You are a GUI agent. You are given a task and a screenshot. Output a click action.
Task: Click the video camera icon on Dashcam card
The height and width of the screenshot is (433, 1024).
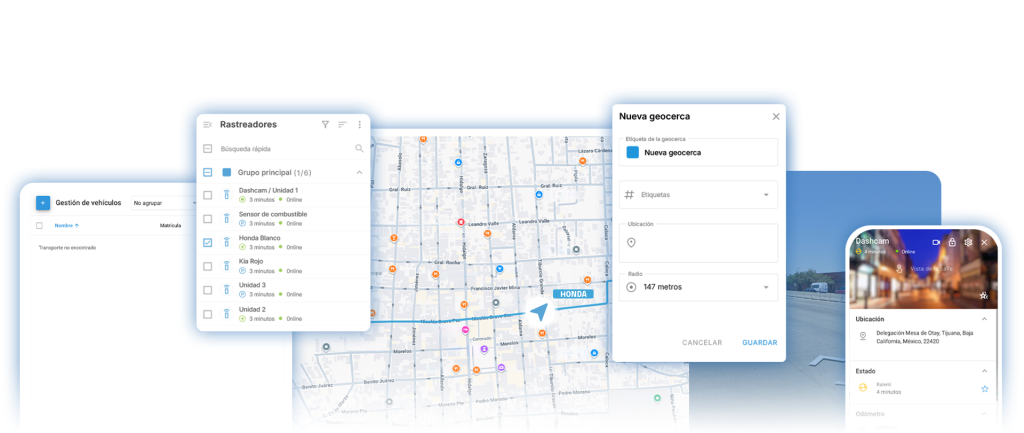[x=936, y=242]
